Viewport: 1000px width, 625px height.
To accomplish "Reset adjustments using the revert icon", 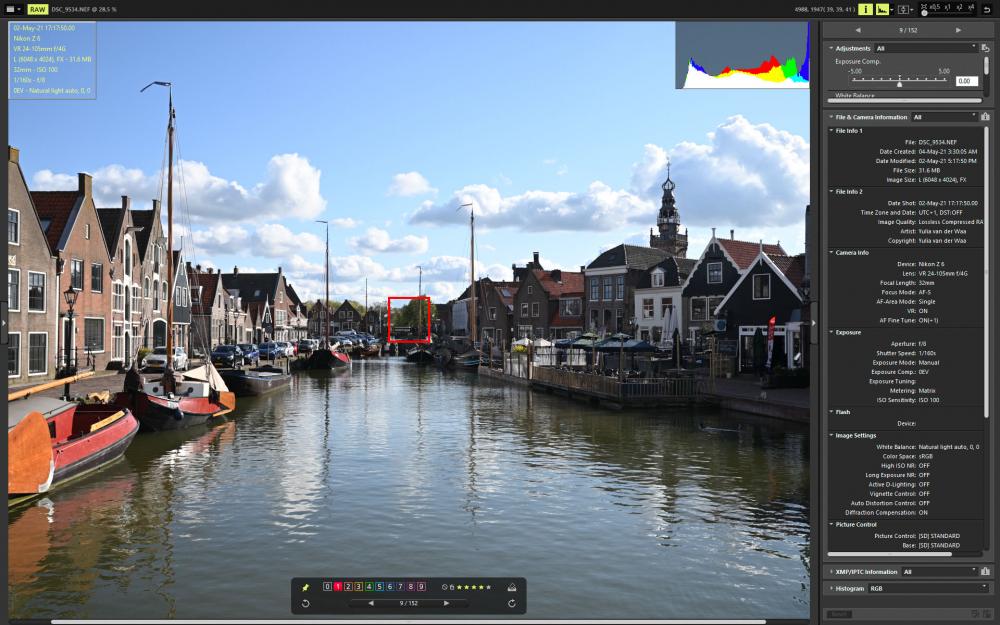I will 985,48.
